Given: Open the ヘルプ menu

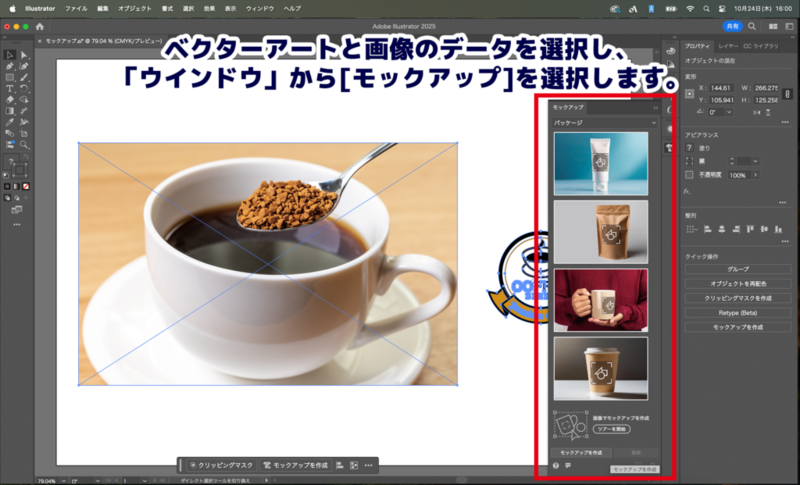Looking at the screenshot, I should [x=292, y=9].
